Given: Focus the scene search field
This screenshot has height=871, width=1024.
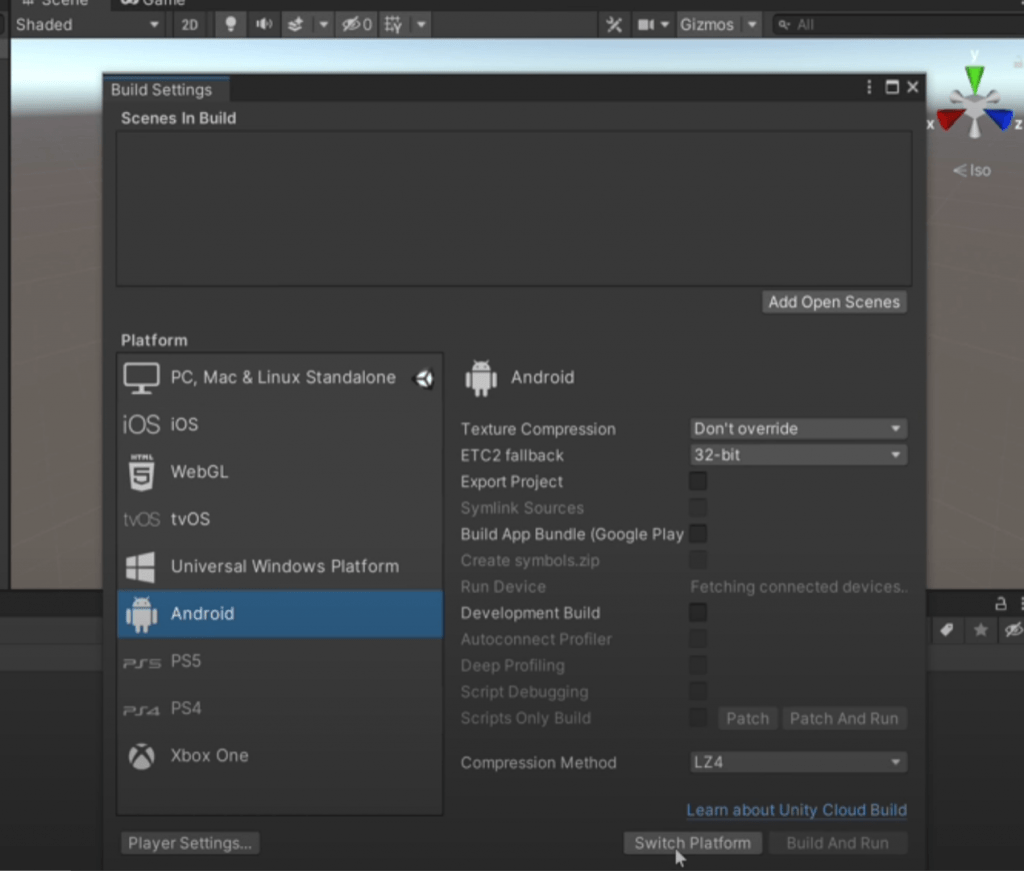Looking at the screenshot, I should pyautogui.click(x=898, y=25).
